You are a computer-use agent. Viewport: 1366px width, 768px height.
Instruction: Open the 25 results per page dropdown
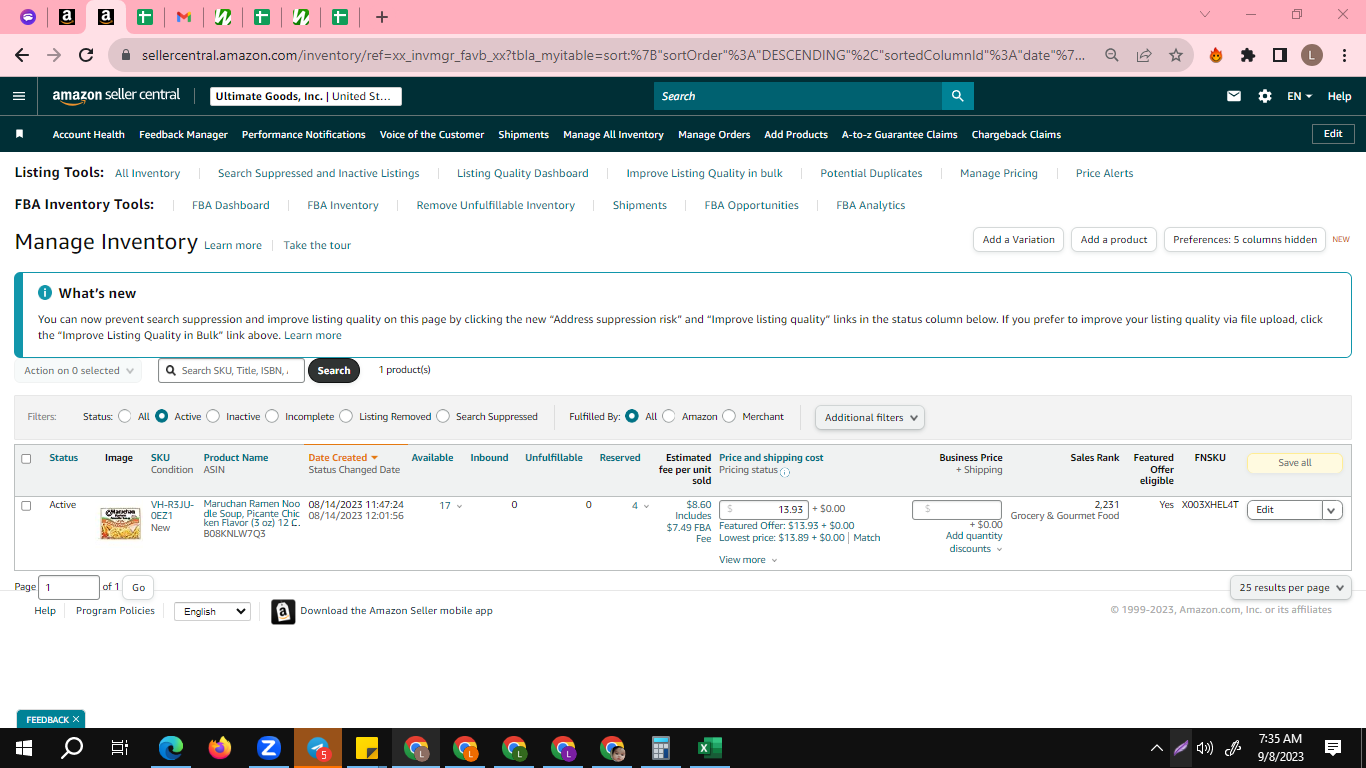1291,587
